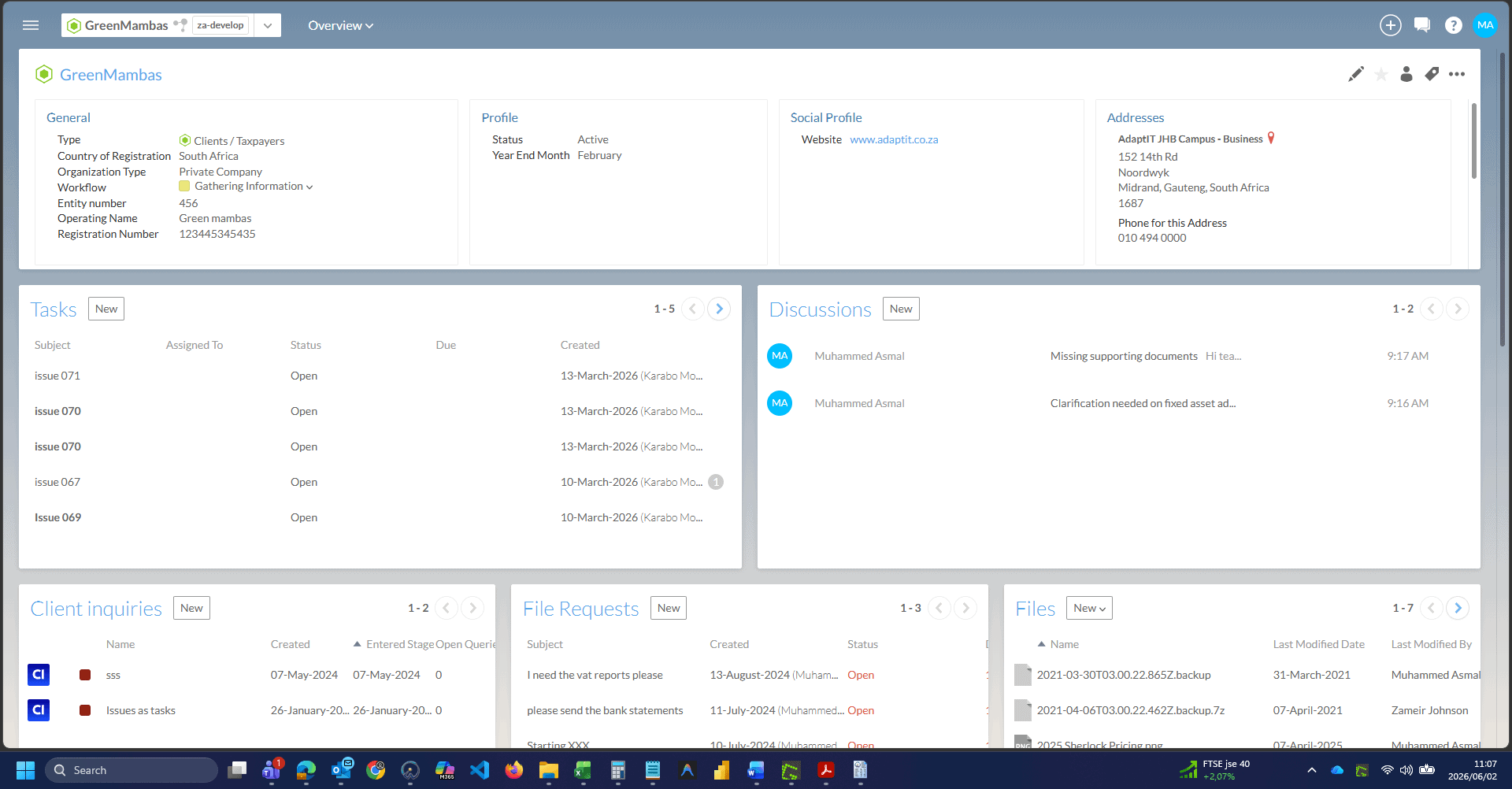Viewport: 1512px width, 789px height.
Task: Open Microsoft Word from the taskbar
Action: click(756, 770)
